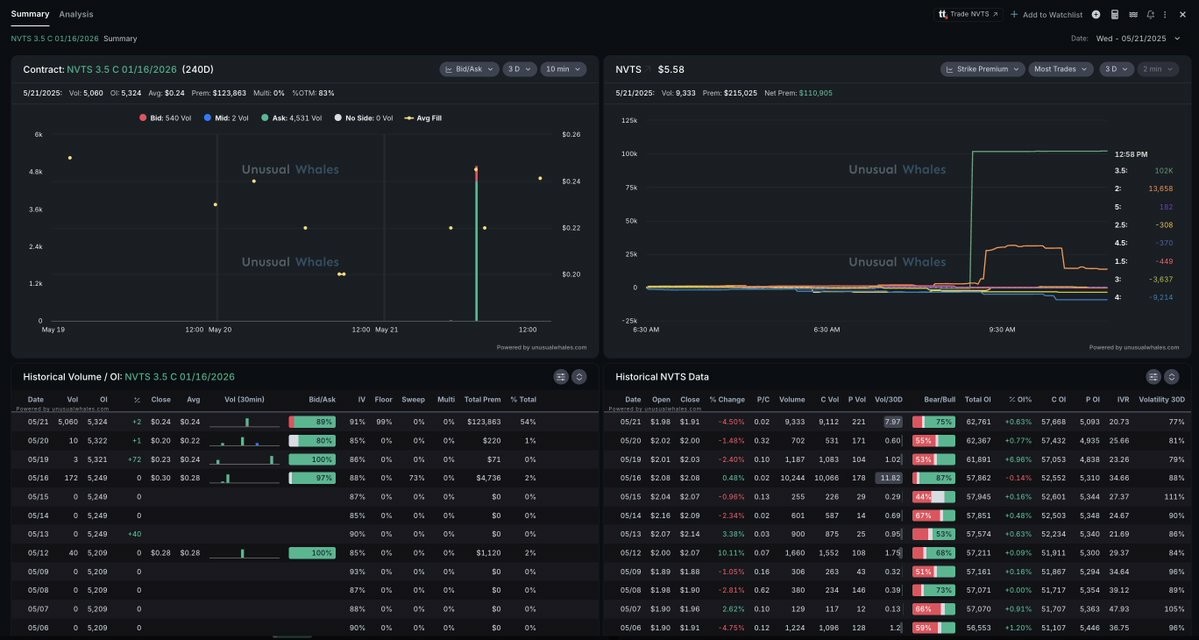Expand the Historical Volume / OI table

[x=579, y=377]
